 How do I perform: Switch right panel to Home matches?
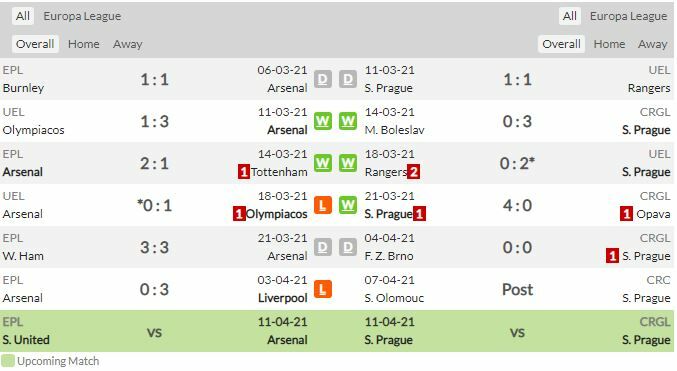pos(609,44)
